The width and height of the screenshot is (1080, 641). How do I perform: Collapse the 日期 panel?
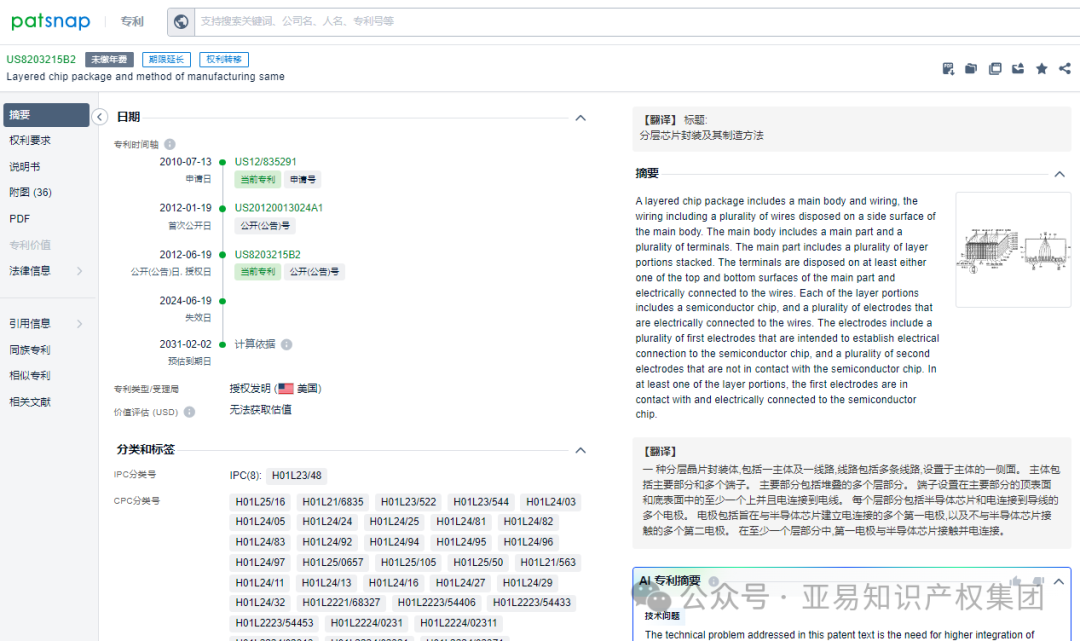(x=580, y=117)
